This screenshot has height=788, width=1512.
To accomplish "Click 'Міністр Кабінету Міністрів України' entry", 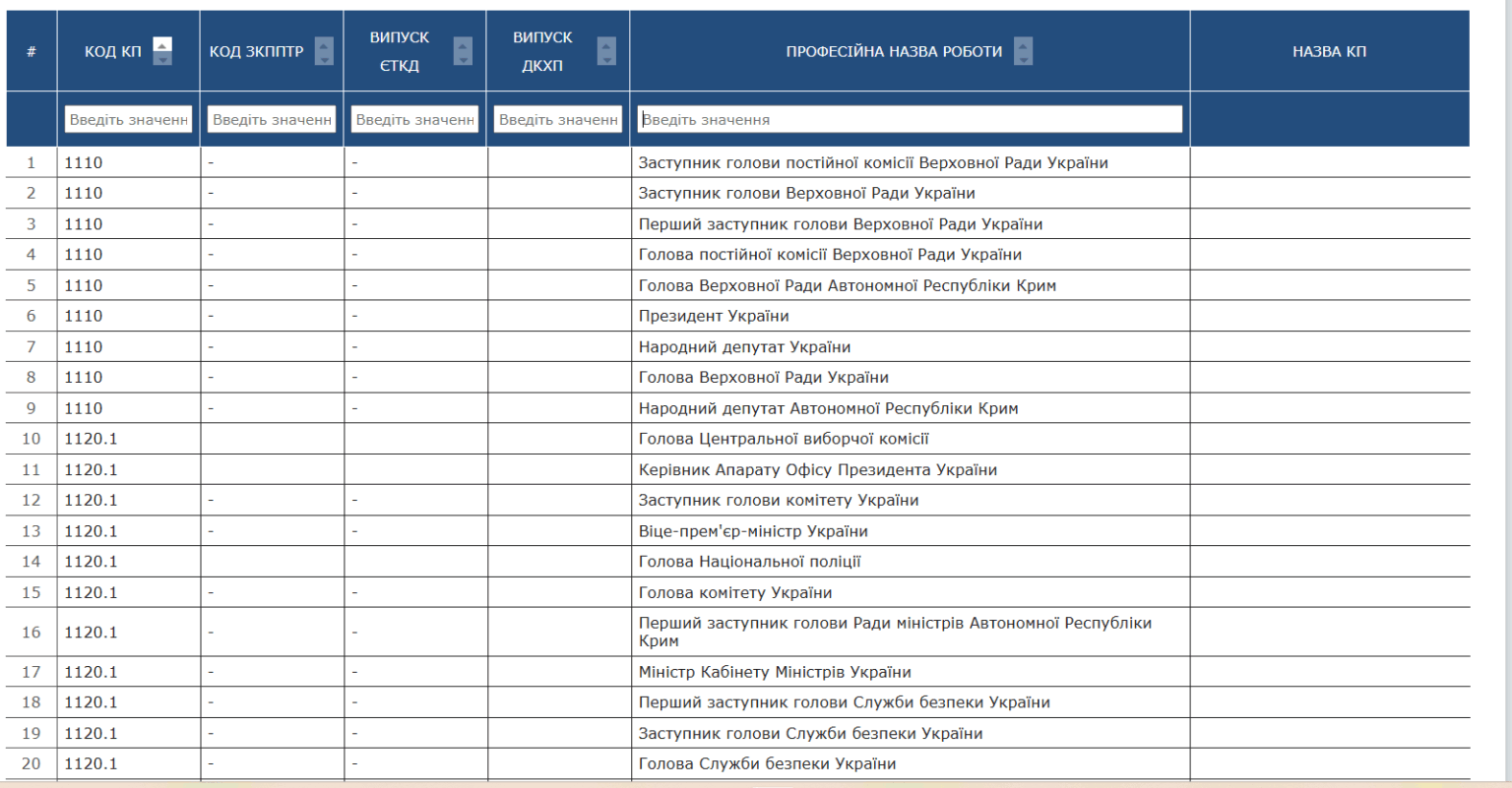I will point(775,672).
